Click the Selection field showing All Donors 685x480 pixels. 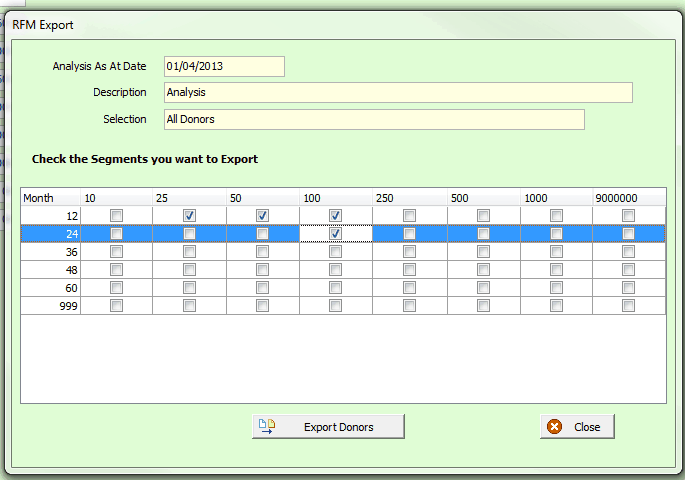374,120
